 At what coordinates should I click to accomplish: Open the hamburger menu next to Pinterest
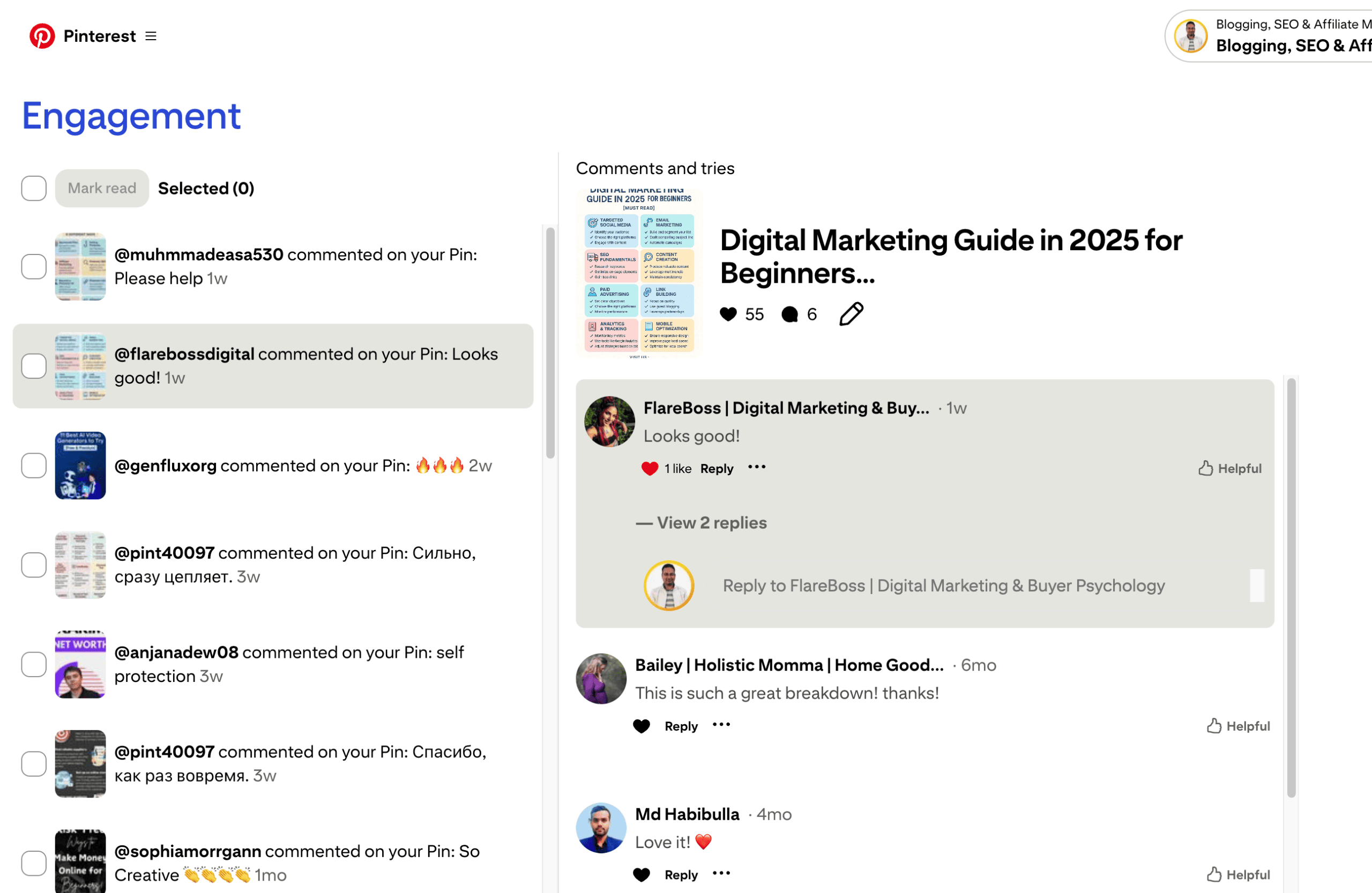click(x=151, y=36)
